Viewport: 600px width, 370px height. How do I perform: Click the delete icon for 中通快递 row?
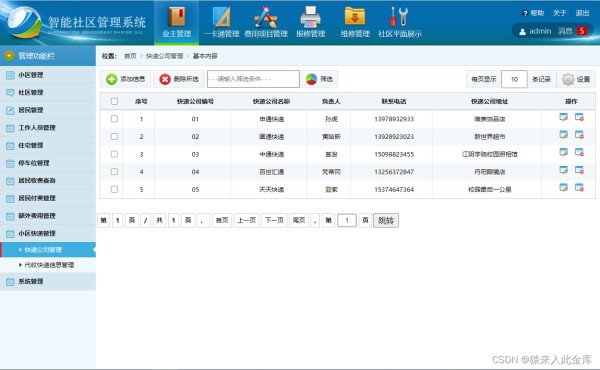coord(579,153)
